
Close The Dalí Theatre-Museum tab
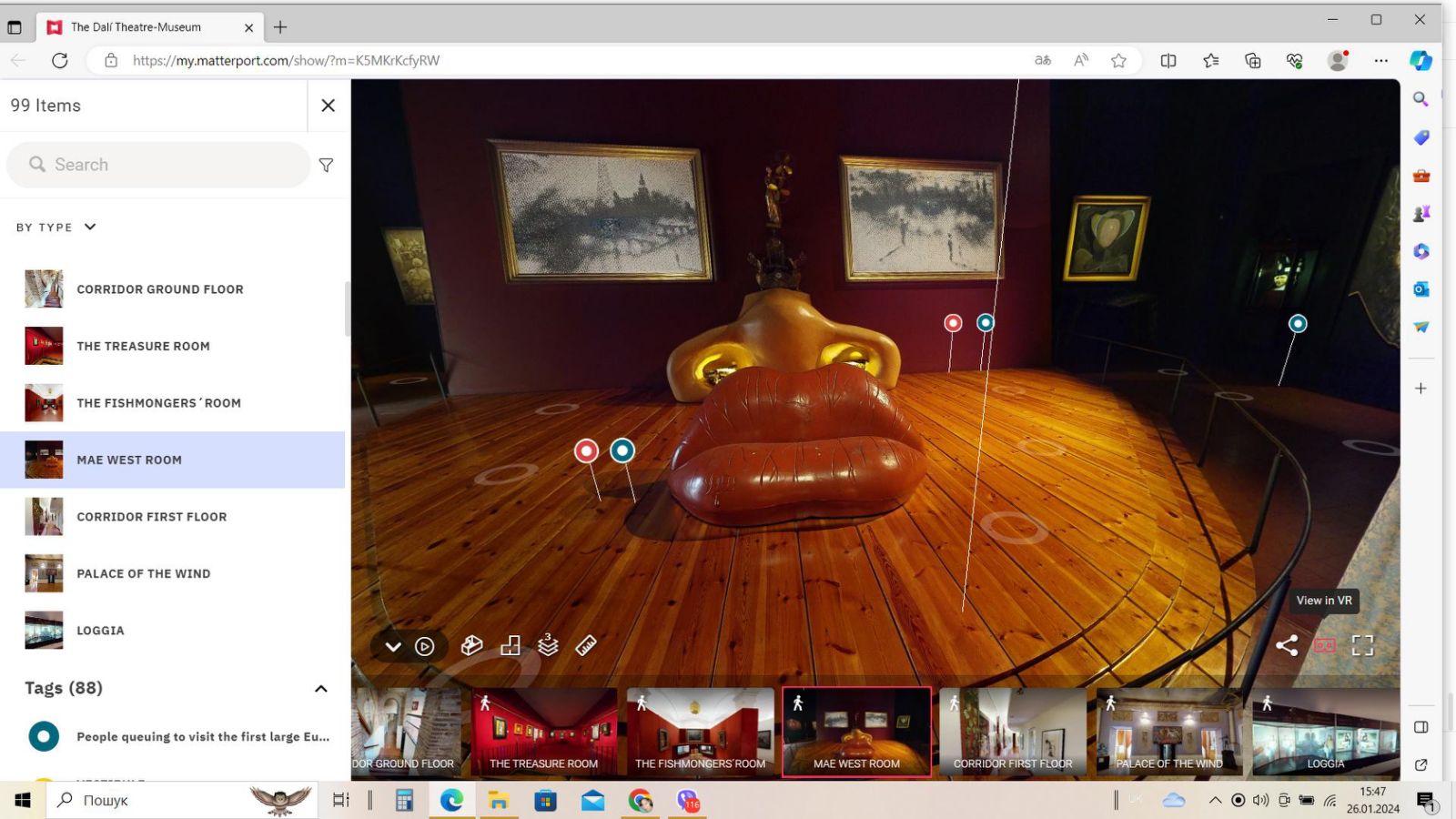(248, 27)
